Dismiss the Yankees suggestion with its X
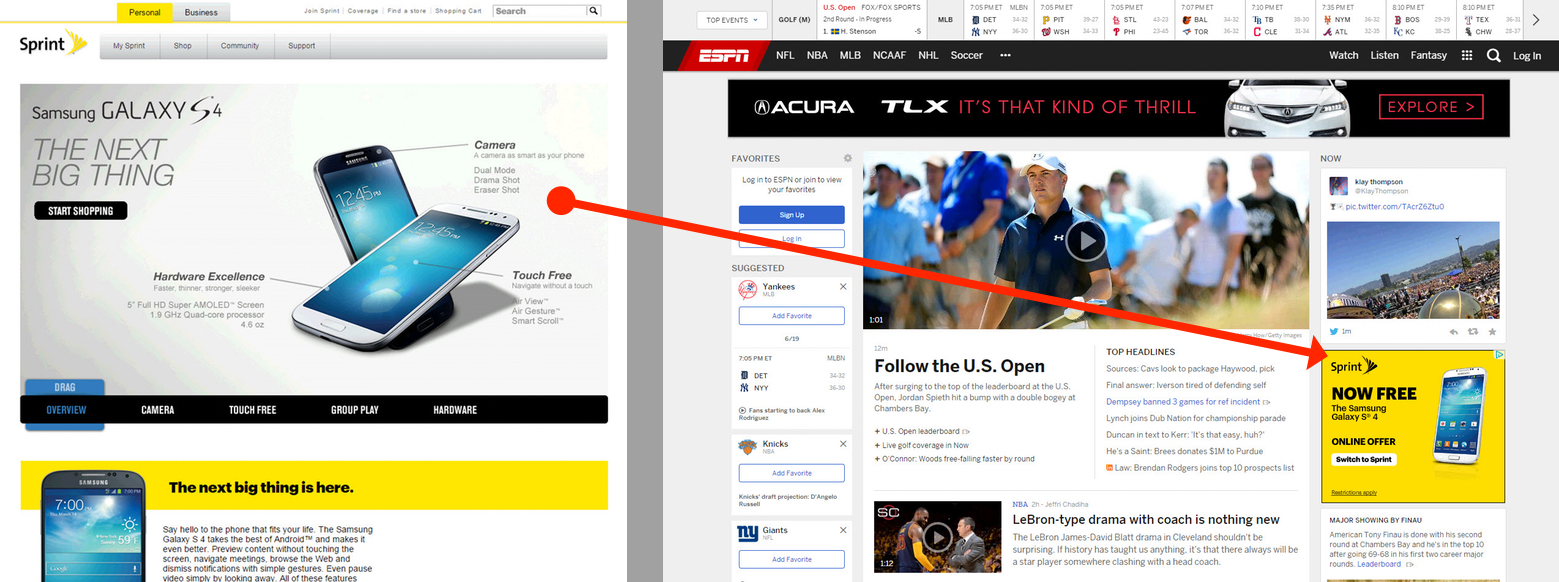This screenshot has height=582, width=1559. click(842, 287)
